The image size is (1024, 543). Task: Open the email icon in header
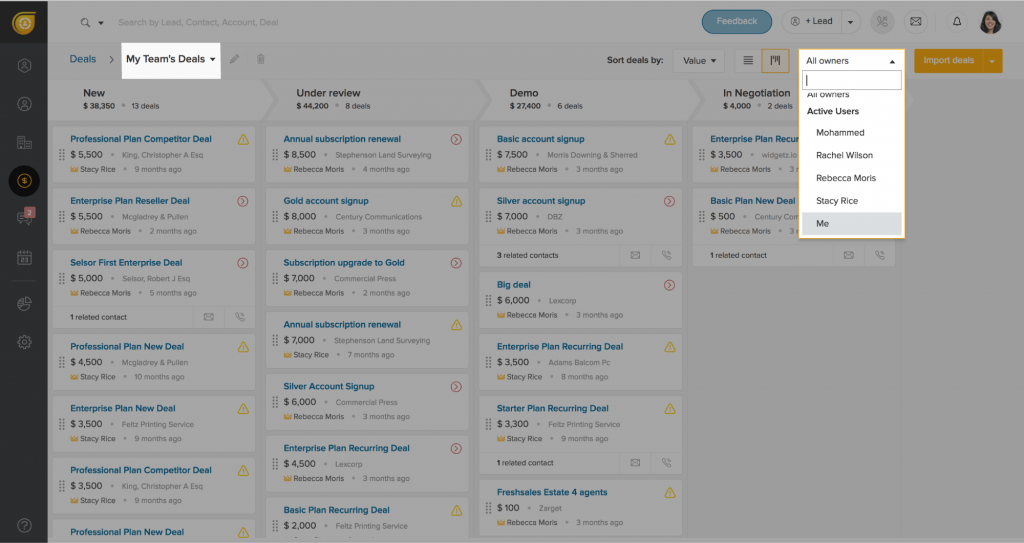click(x=916, y=22)
